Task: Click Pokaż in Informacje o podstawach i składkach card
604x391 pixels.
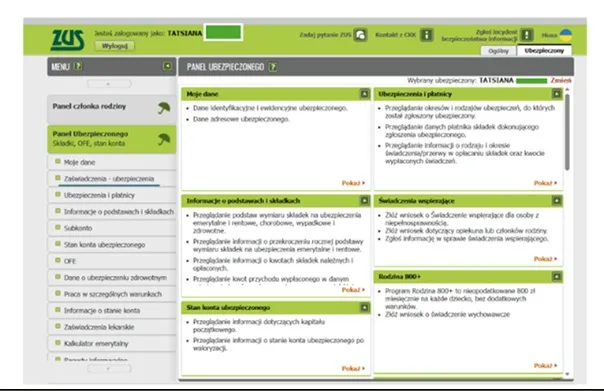Action: pyautogui.click(x=353, y=290)
